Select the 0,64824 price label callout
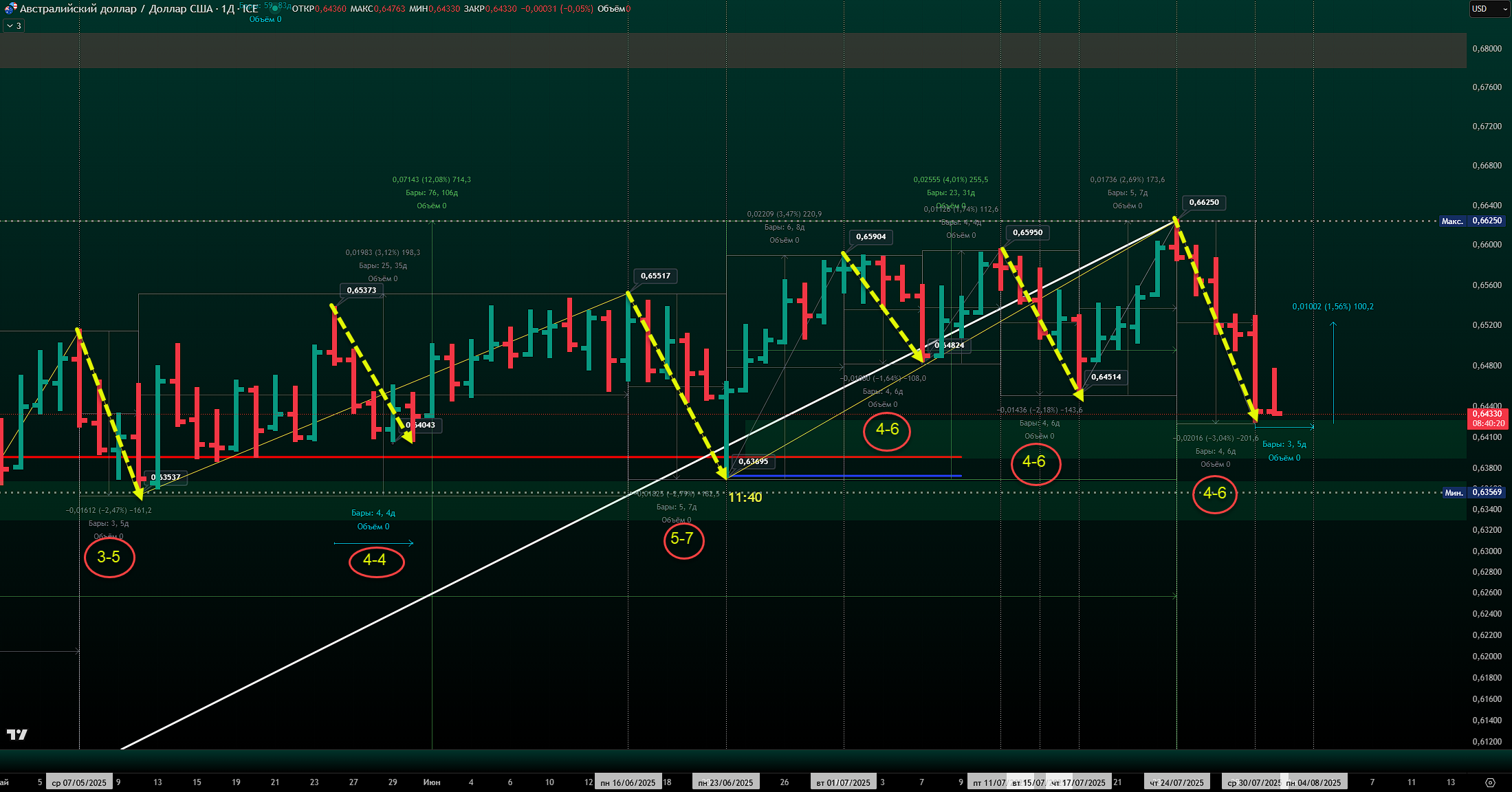This screenshot has width=1512, height=792. pyautogui.click(x=950, y=345)
